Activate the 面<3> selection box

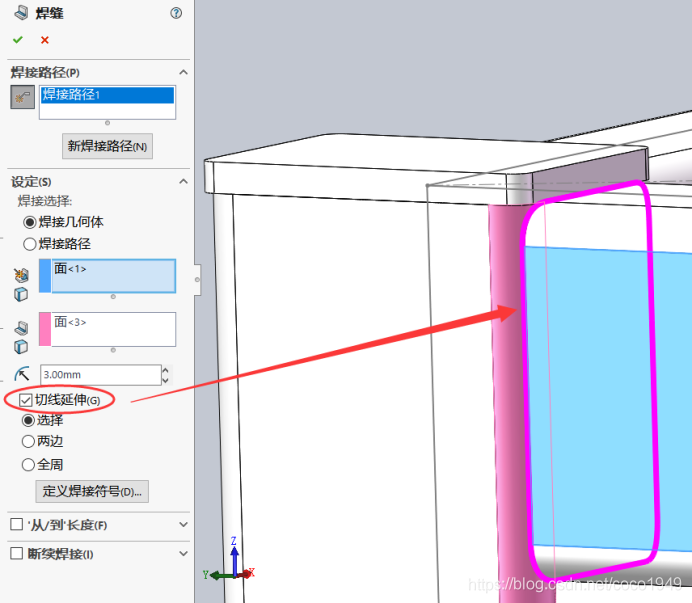click(114, 329)
